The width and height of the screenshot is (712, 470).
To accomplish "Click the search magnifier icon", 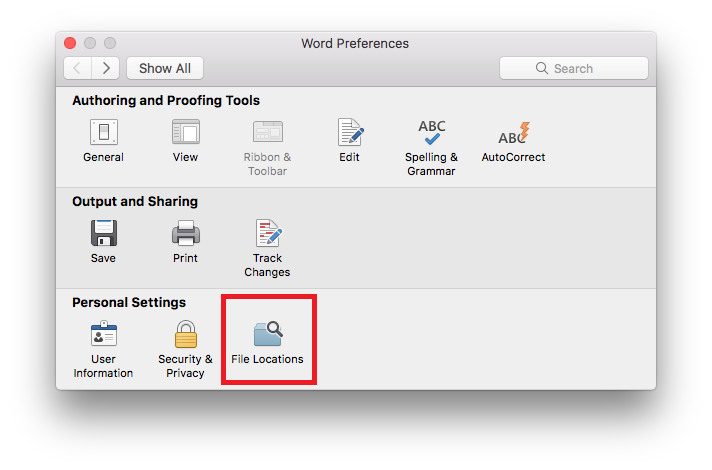I will pos(541,68).
